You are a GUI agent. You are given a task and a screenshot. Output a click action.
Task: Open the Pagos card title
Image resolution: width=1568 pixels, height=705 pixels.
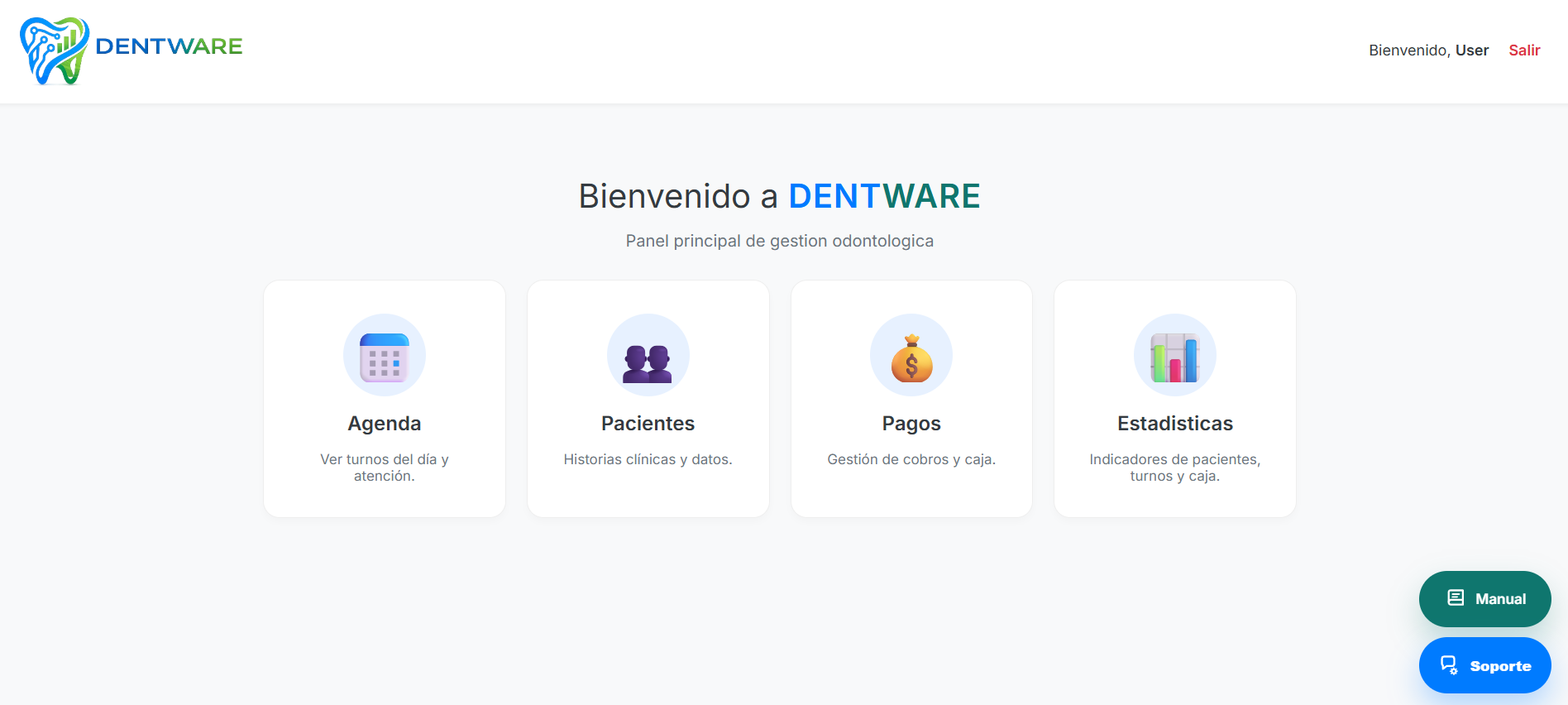911,424
